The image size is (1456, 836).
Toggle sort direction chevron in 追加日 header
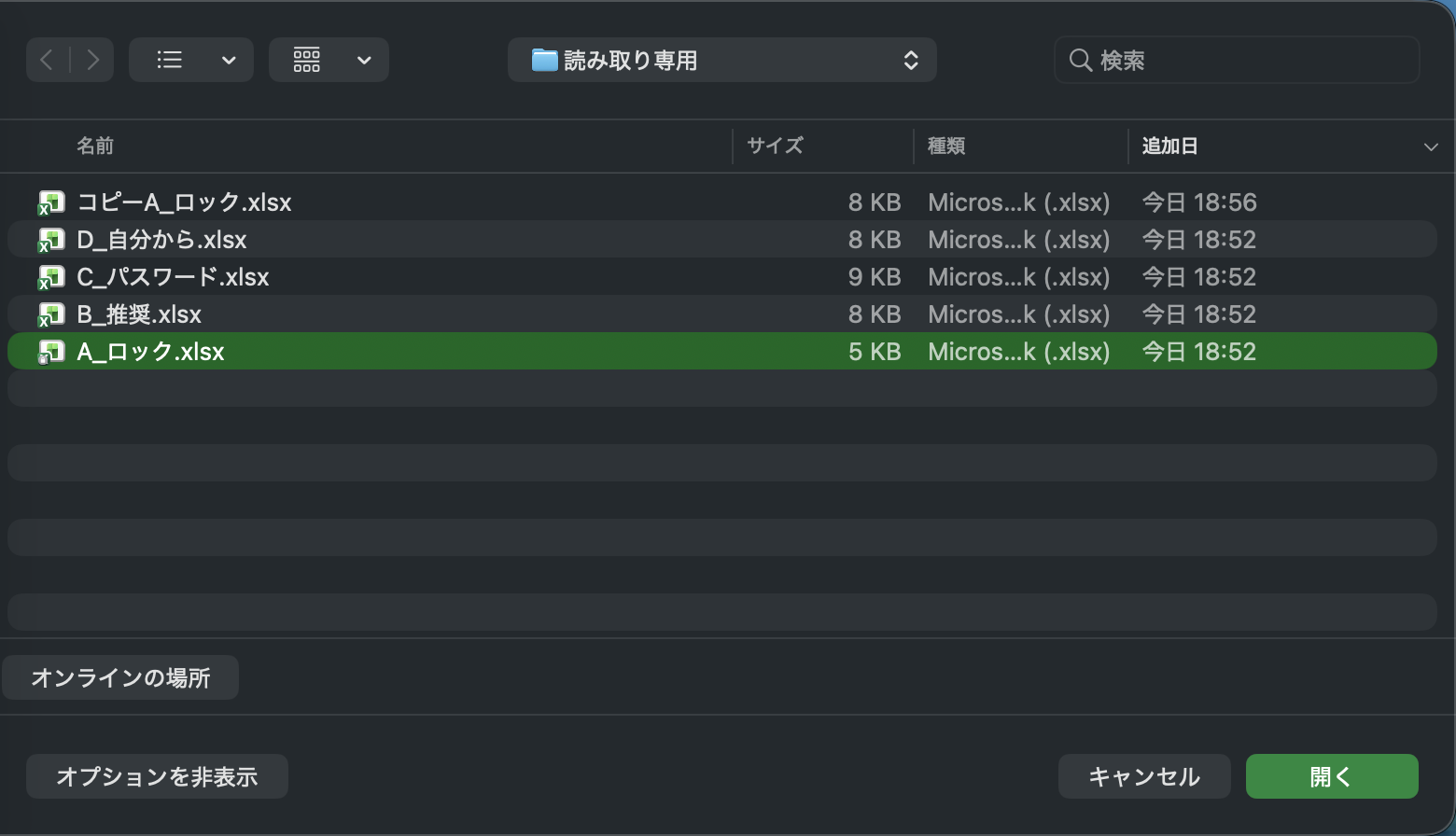pyautogui.click(x=1431, y=146)
